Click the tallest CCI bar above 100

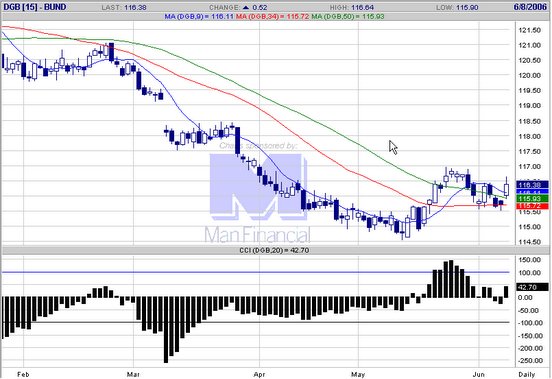click(451, 279)
